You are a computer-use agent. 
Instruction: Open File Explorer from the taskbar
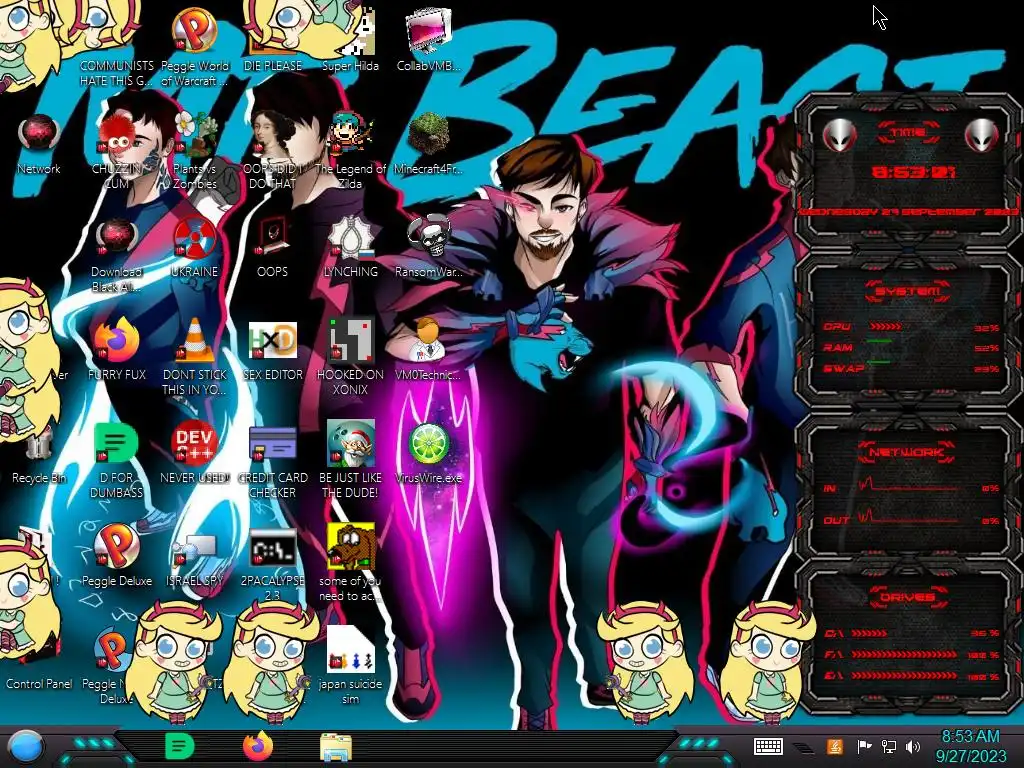tap(336, 747)
